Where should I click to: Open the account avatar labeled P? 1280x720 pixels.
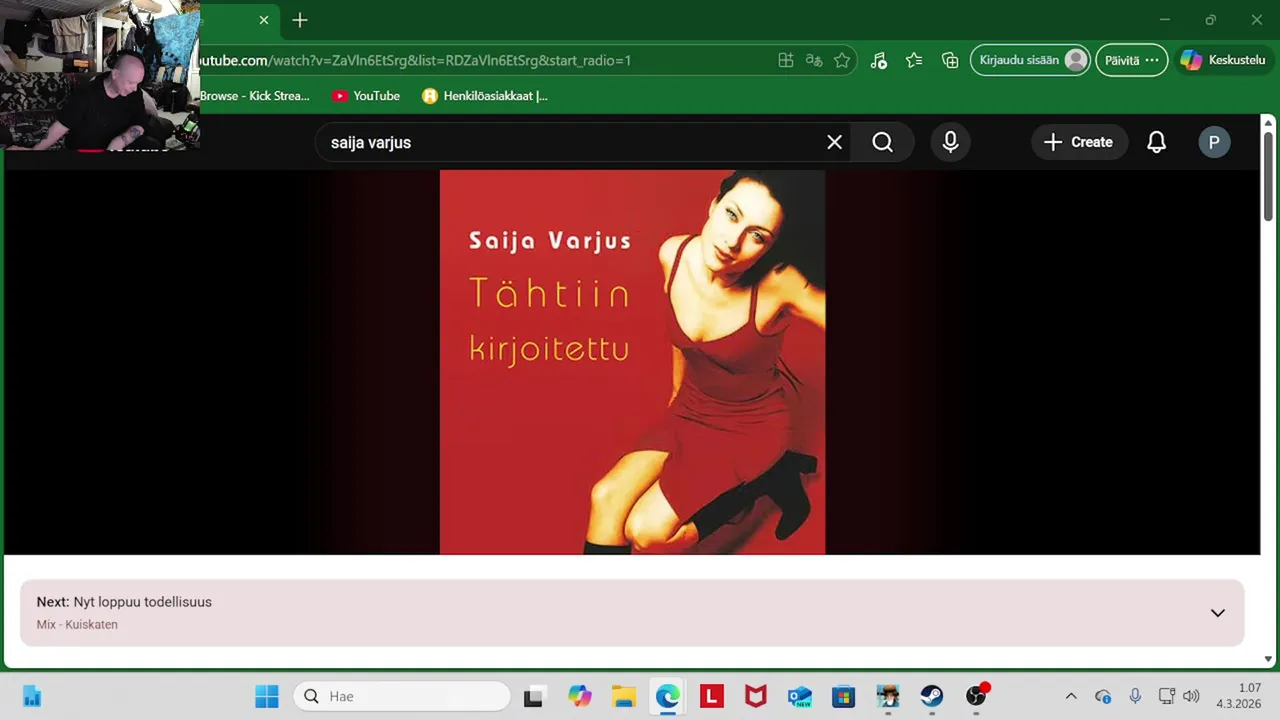click(1214, 142)
